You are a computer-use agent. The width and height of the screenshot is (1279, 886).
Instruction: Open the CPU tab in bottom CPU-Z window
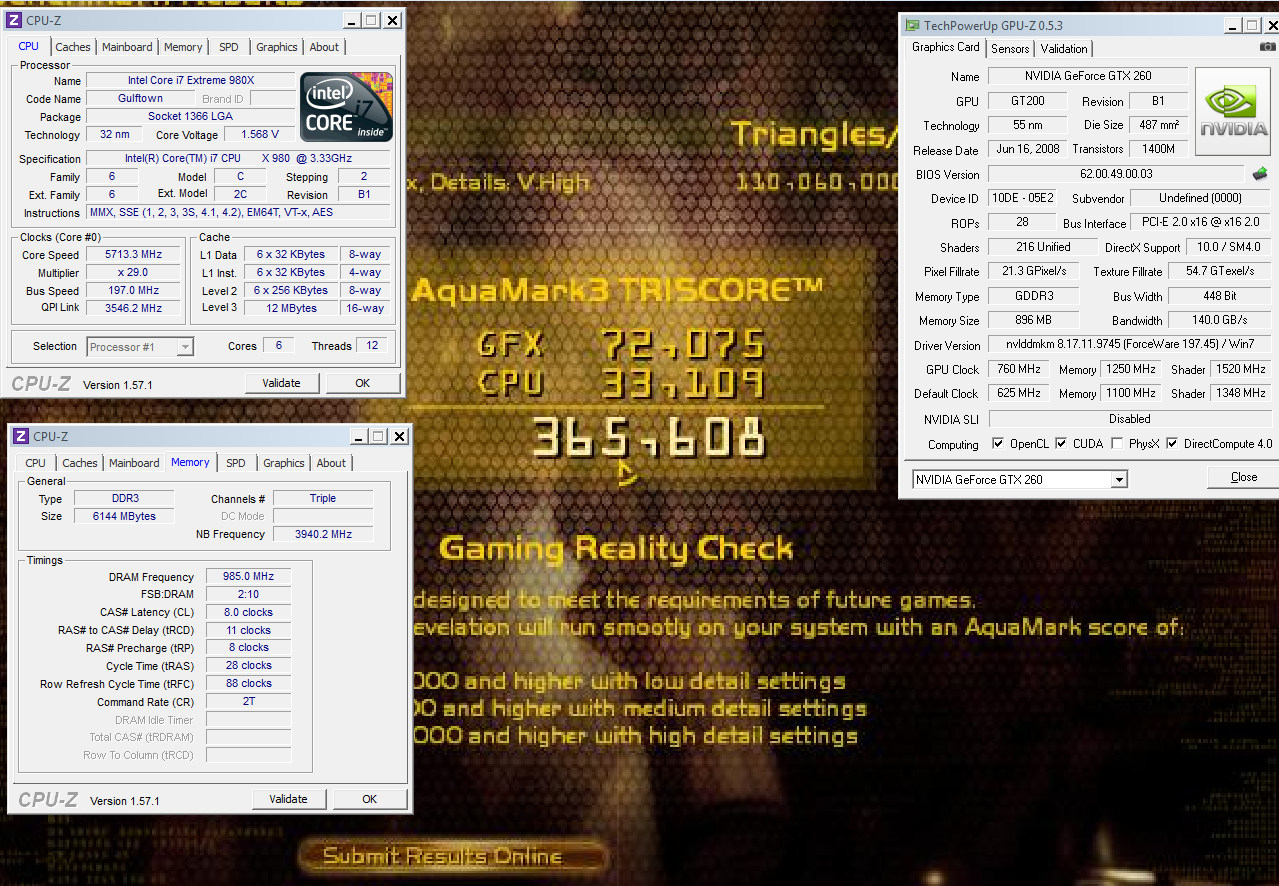36,463
